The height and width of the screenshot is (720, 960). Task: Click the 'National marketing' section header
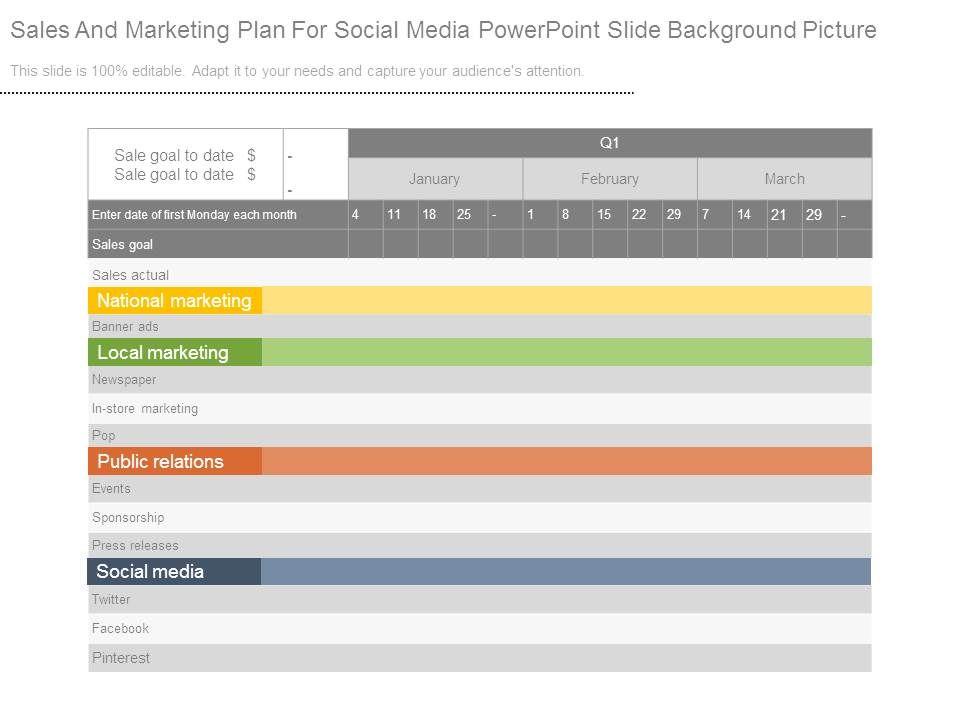[x=175, y=301]
